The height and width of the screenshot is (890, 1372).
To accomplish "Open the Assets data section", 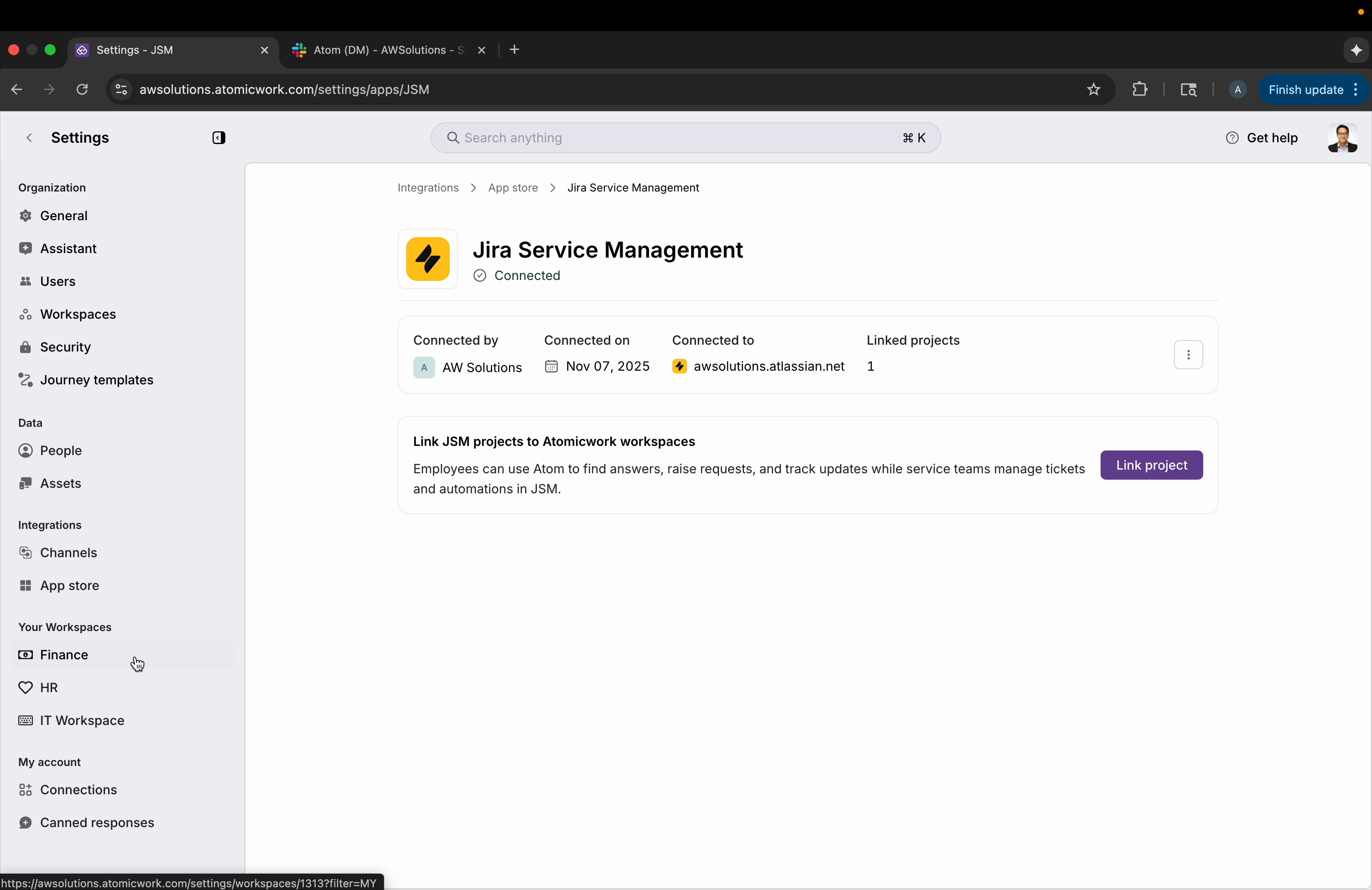I will tap(60, 483).
